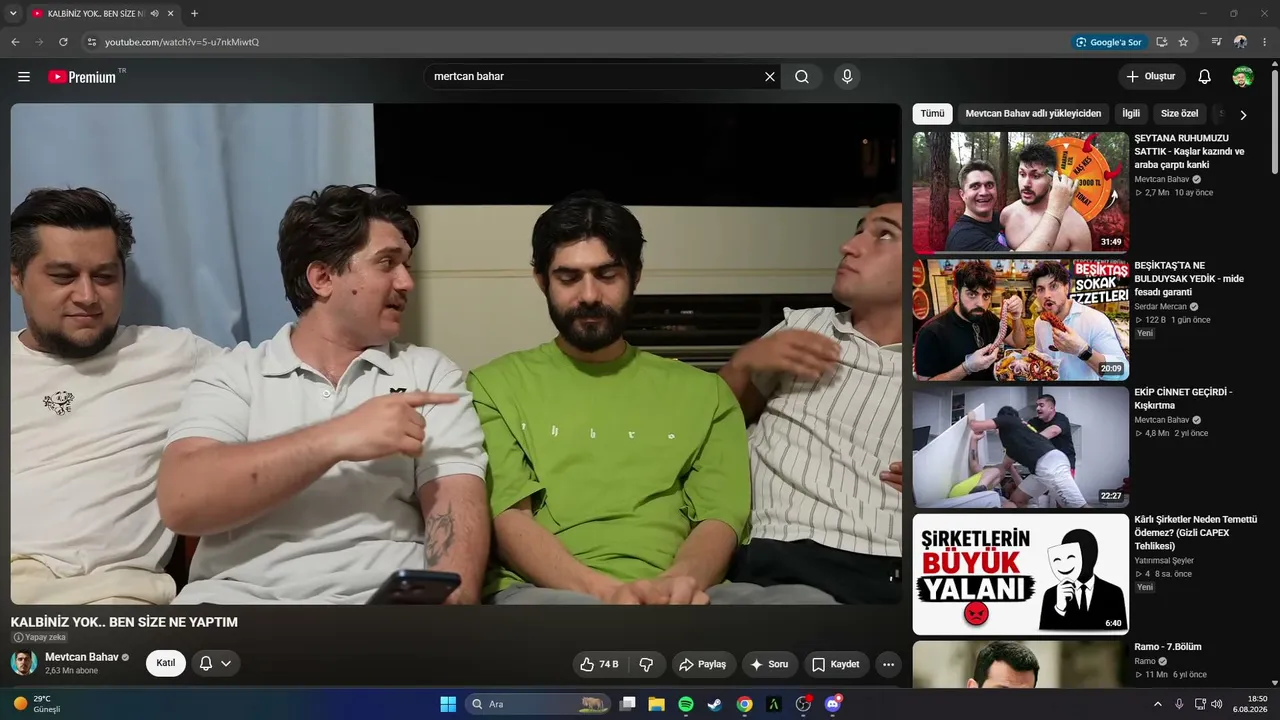The width and height of the screenshot is (1280, 720).
Task: Open Discord from the taskbar
Action: 833,704
